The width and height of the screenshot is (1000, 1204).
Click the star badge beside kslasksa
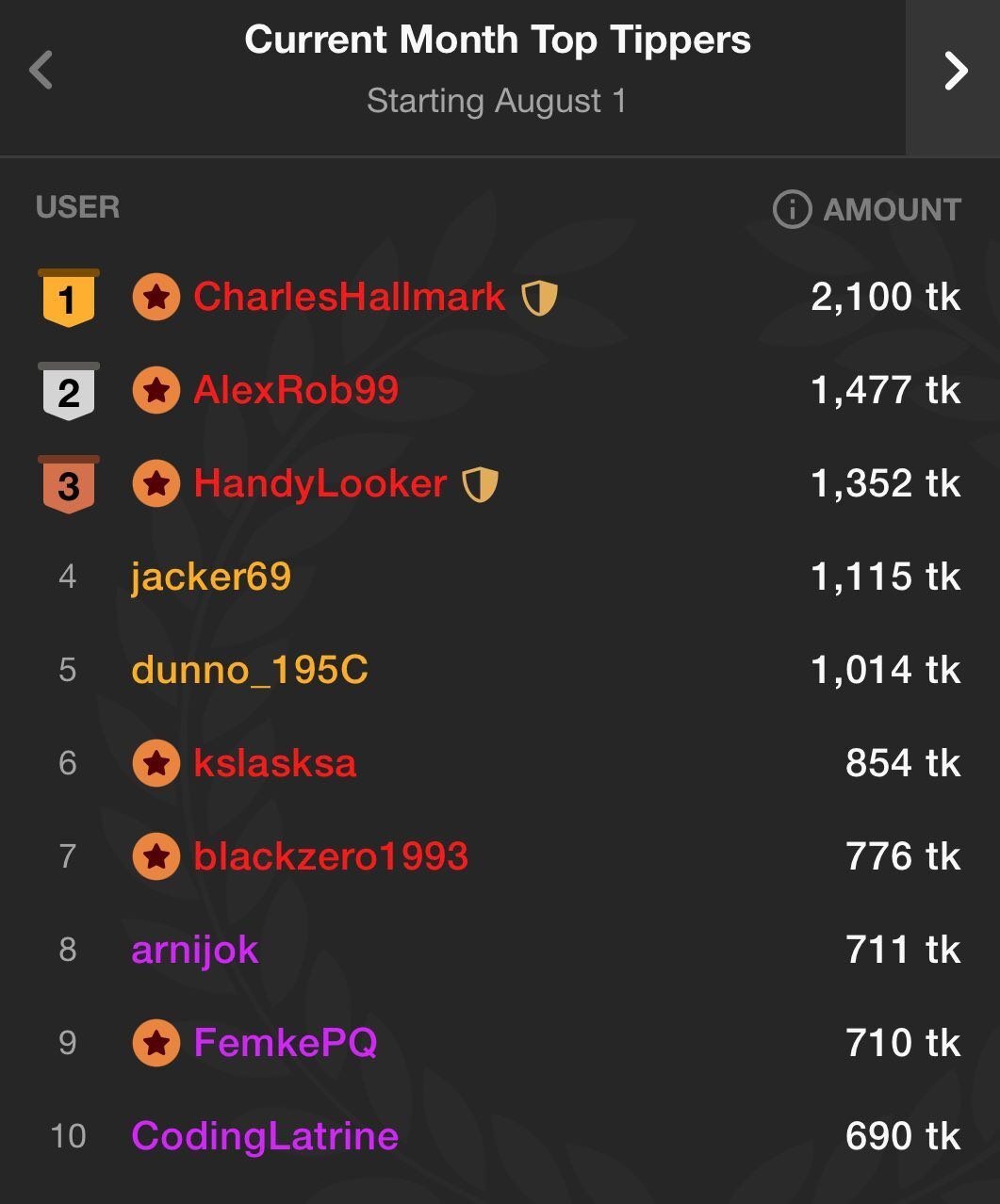[156, 763]
